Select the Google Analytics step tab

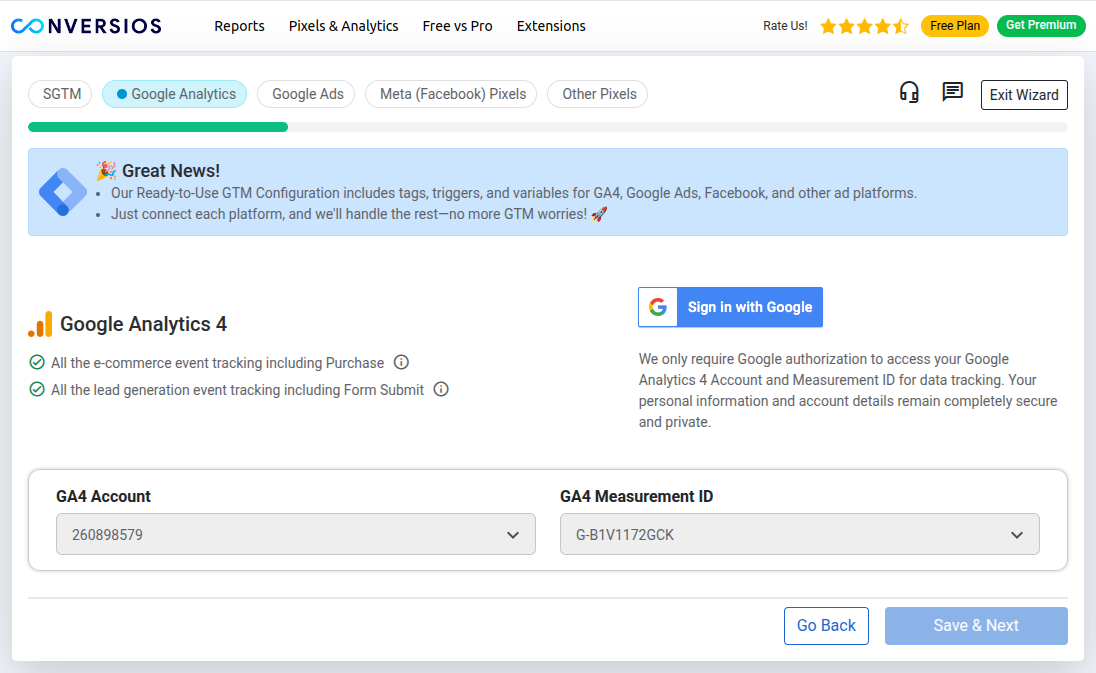(175, 94)
